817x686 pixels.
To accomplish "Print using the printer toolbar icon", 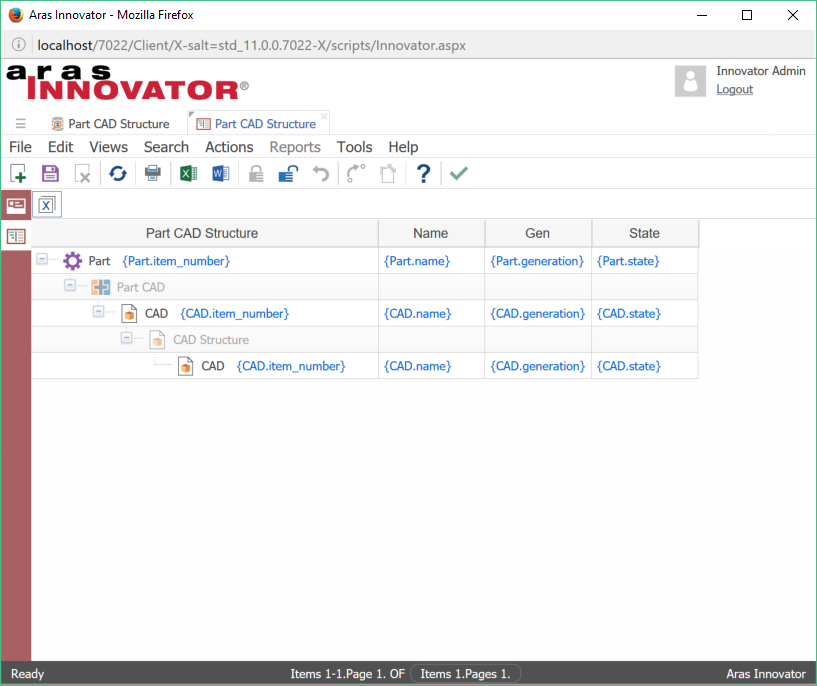I will click(153, 174).
